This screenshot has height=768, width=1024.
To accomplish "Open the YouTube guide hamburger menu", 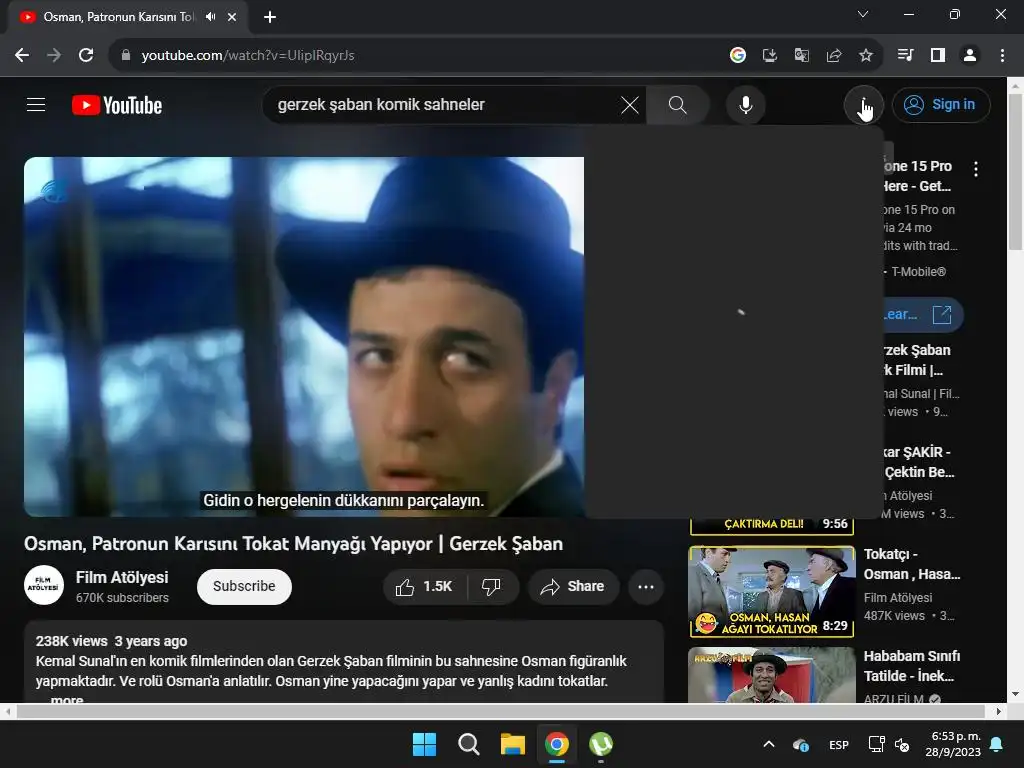I will coord(36,104).
